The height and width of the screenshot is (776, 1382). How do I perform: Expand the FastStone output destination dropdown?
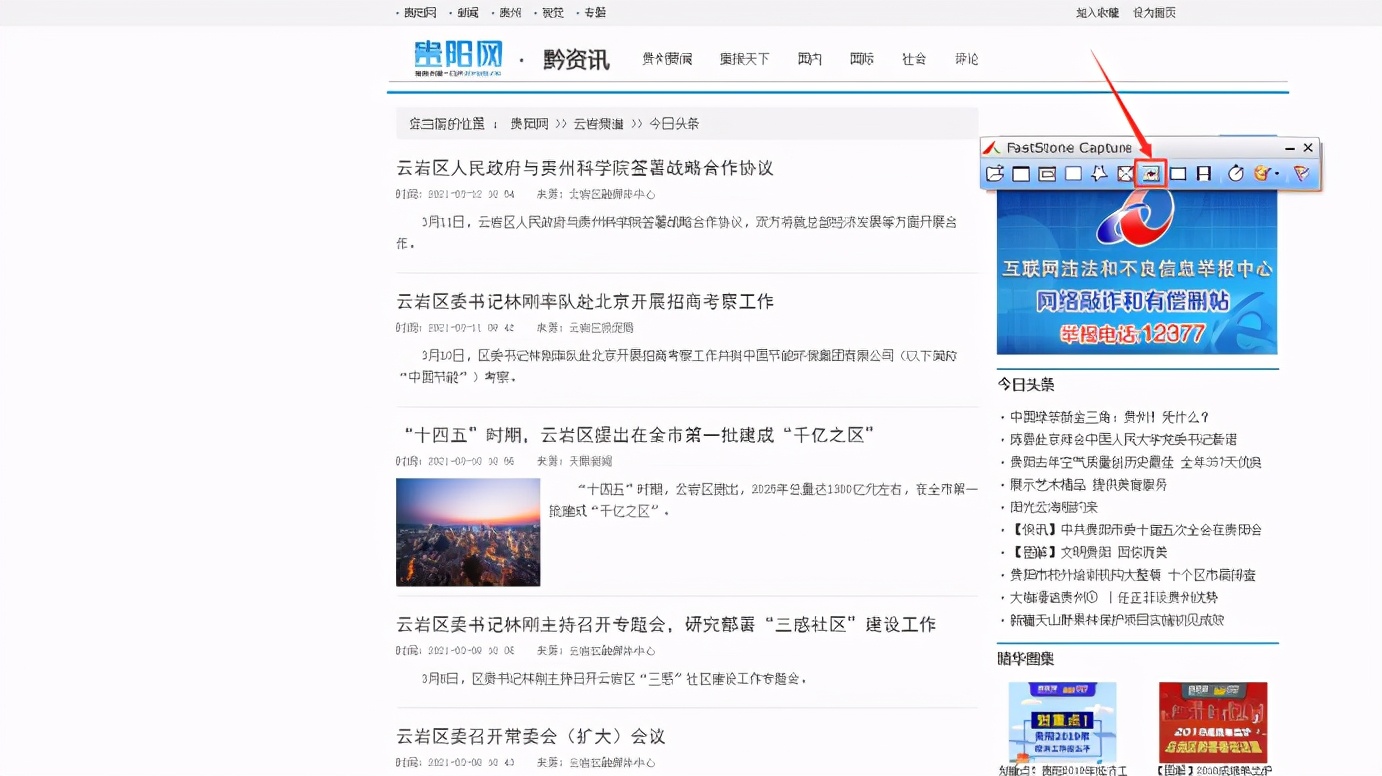[x=1266, y=174]
